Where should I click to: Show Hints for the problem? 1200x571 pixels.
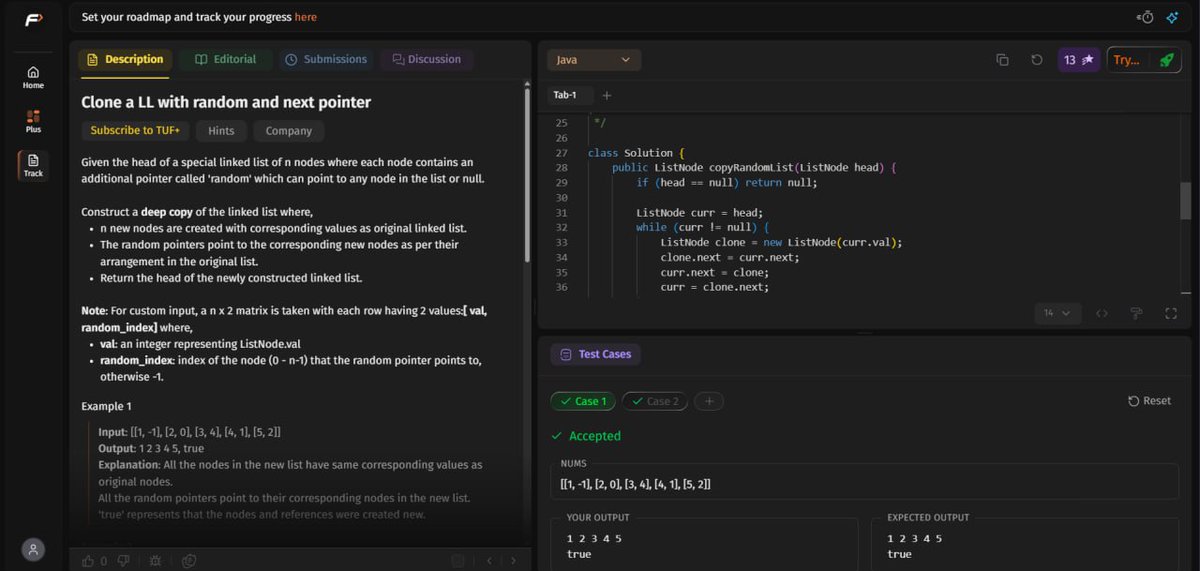221,131
